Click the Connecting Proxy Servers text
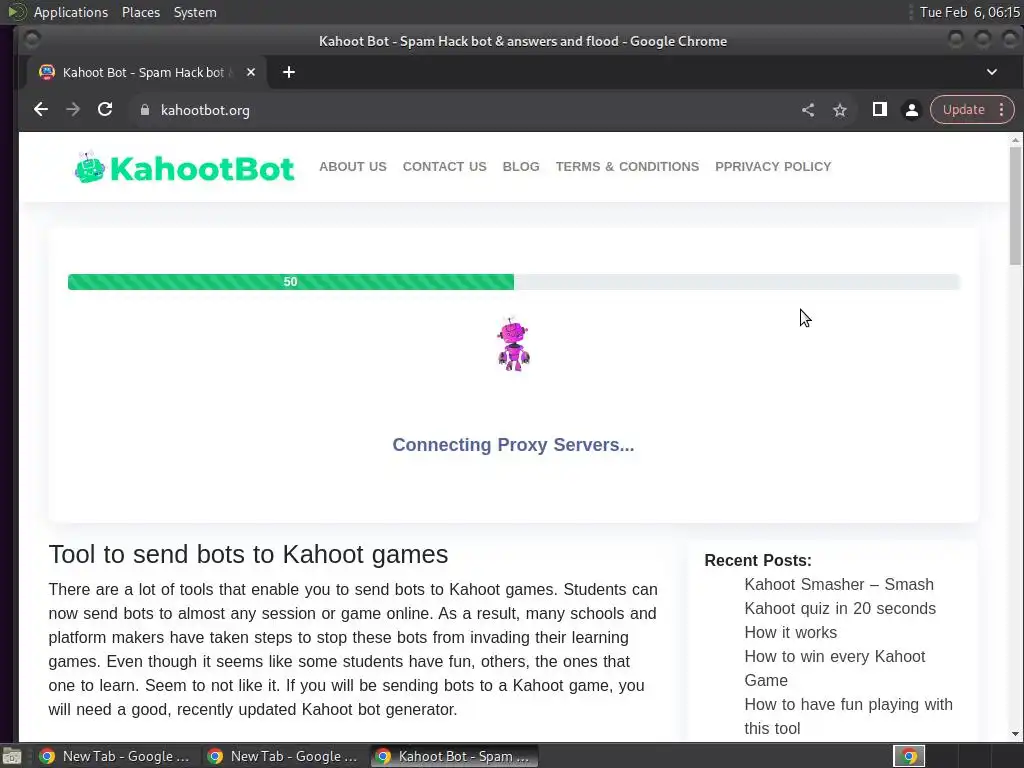 click(x=513, y=445)
